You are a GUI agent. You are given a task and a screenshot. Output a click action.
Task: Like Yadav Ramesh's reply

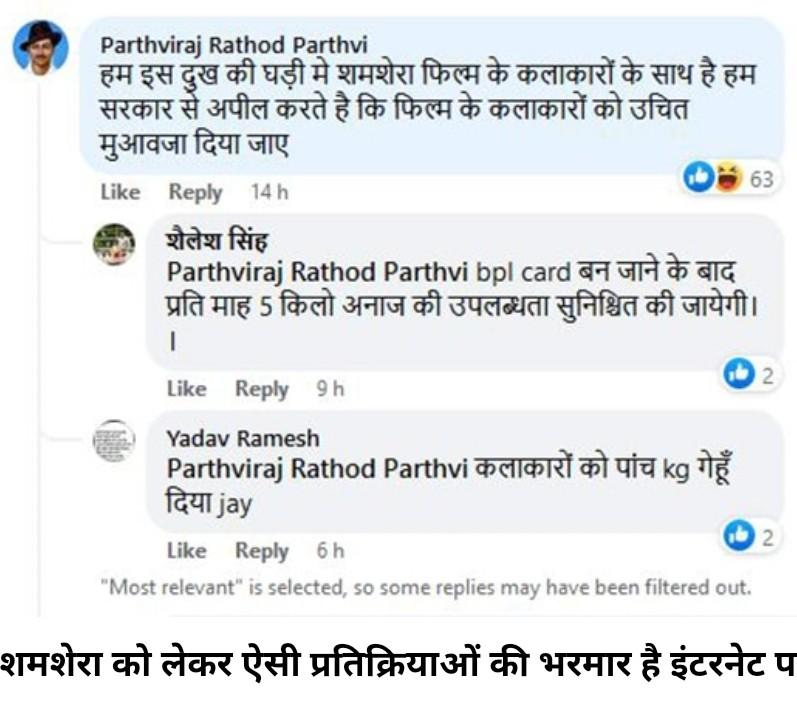coord(186,550)
